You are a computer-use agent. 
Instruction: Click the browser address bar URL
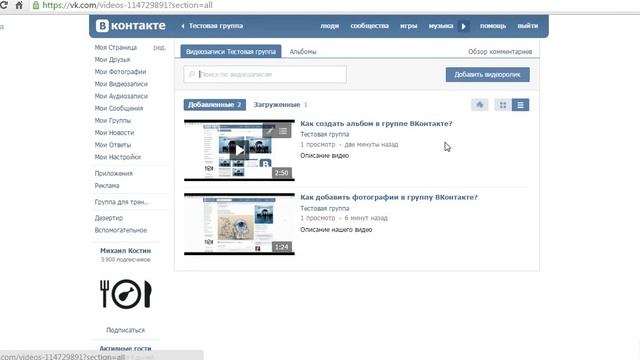[127, 5]
